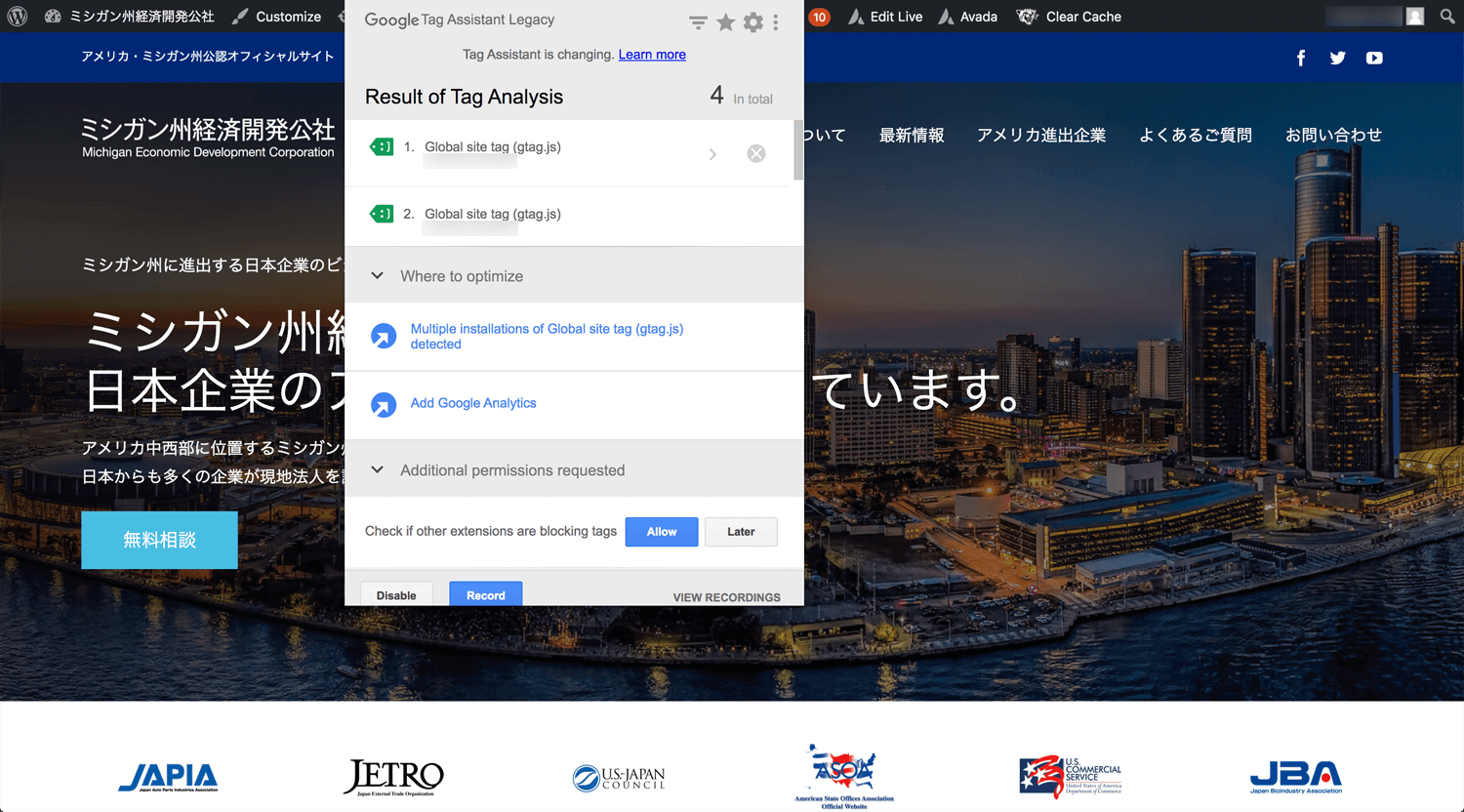Screen dimensions: 1464x812
Task: Click the ASOA logo
Action: pyautogui.click(x=844, y=777)
